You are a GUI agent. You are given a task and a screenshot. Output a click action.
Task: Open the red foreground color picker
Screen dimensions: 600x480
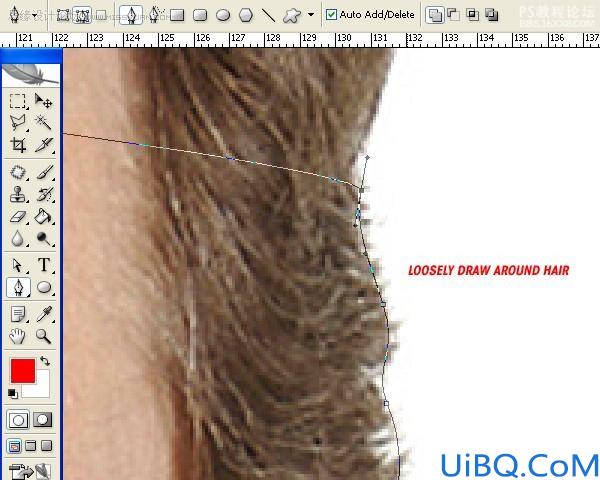23,371
